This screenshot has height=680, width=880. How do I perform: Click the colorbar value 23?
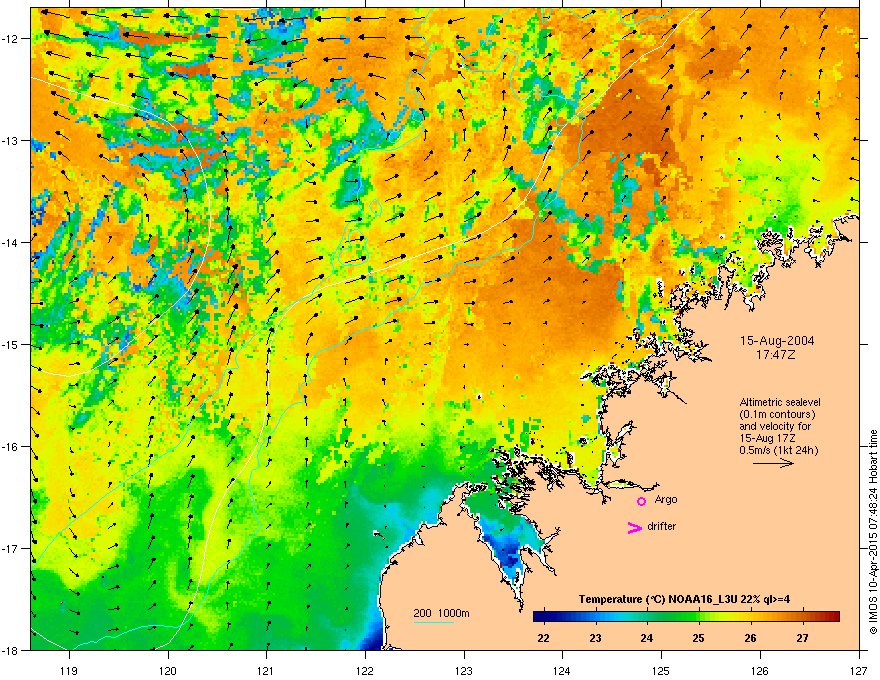[595, 638]
